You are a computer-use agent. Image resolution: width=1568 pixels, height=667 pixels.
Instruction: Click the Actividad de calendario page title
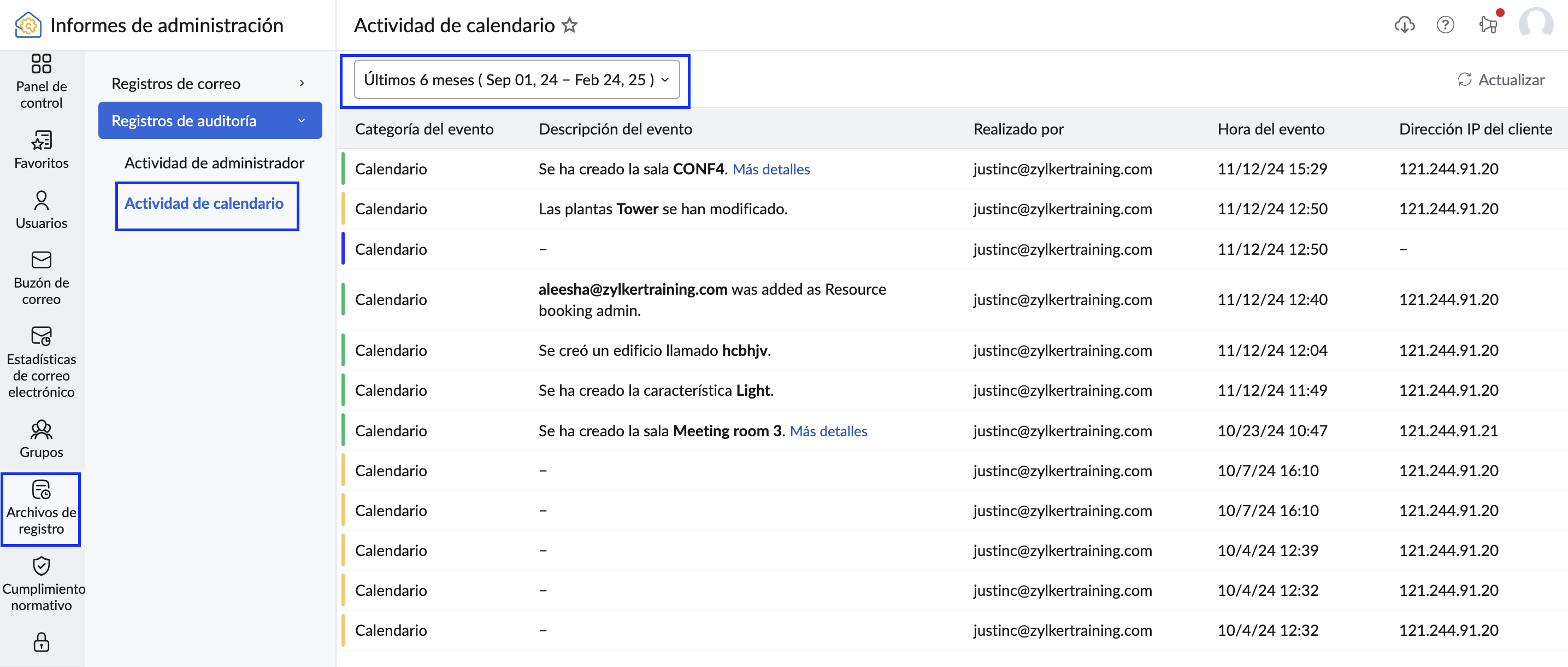(x=454, y=25)
